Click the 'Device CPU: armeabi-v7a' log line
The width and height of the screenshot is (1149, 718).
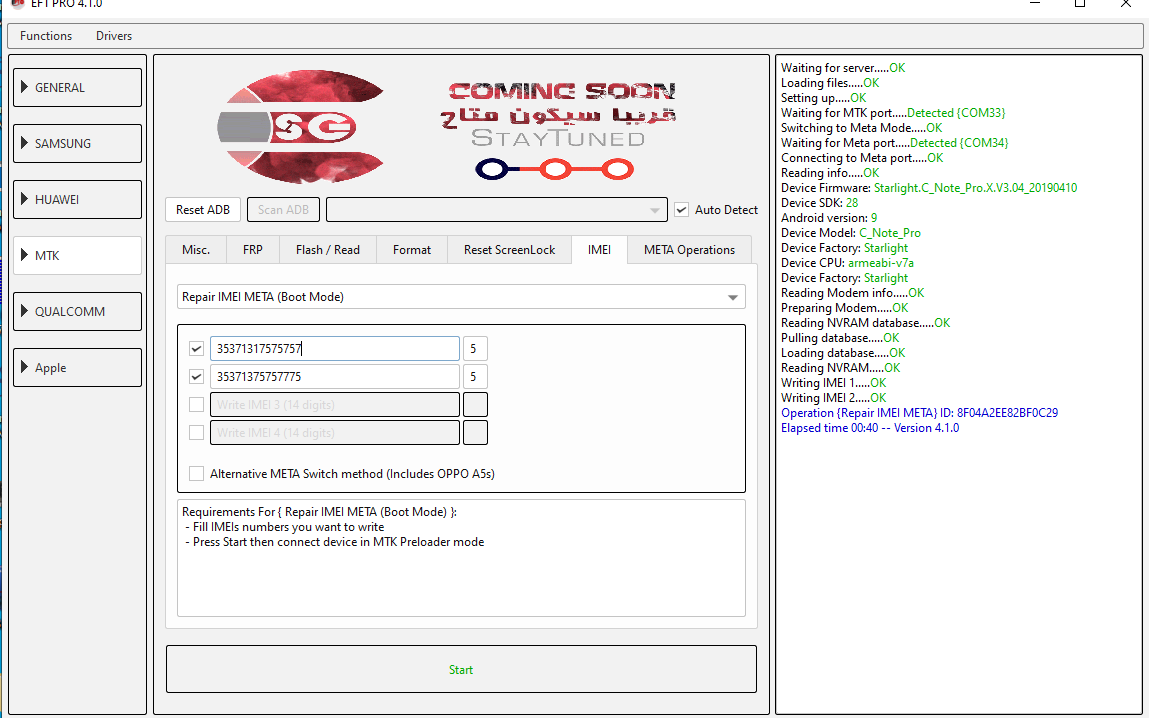pos(847,262)
